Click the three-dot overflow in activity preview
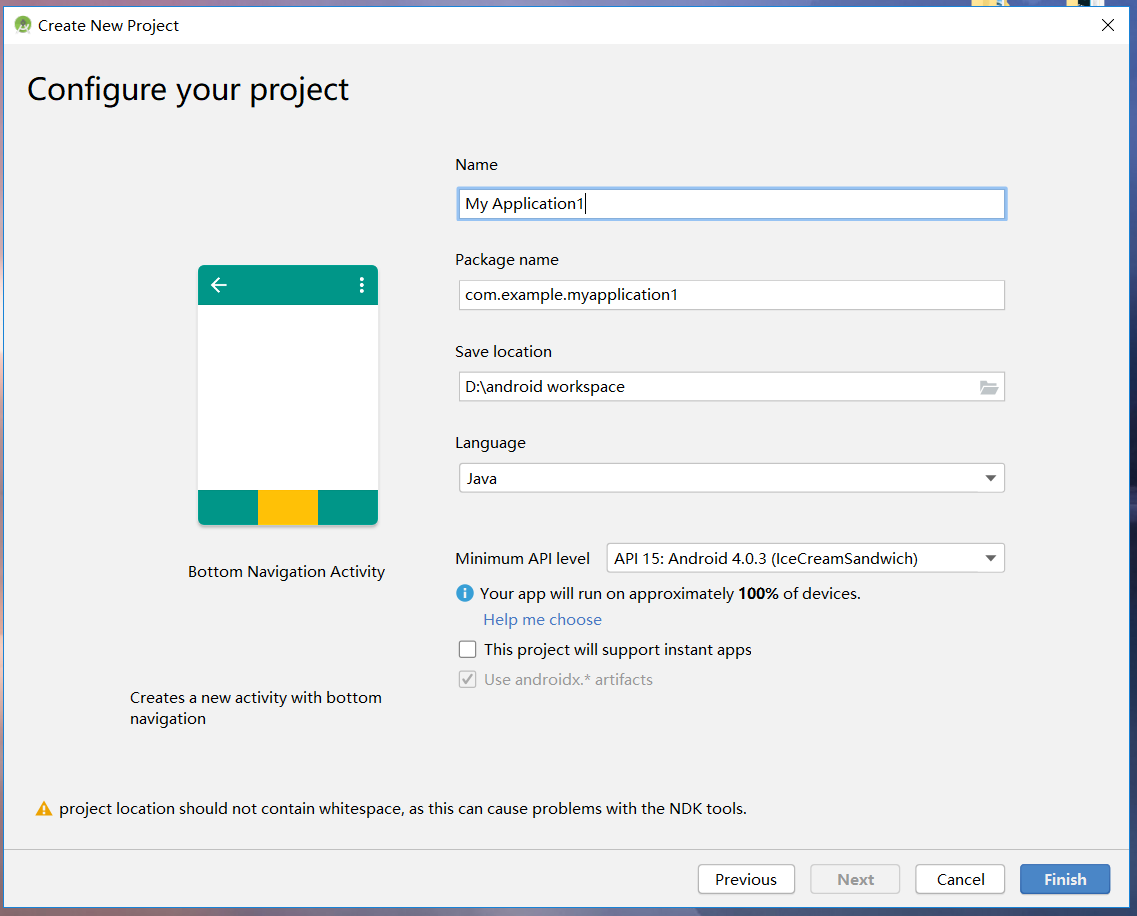 pyautogui.click(x=361, y=285)
